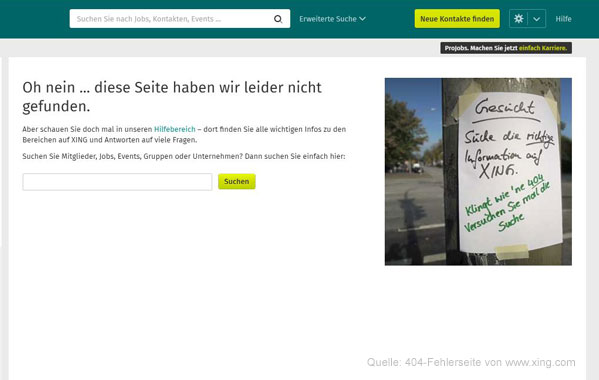Click the Gesucht poster photo
The height and width of the screenshot is (380, 599).
(478, 171)
